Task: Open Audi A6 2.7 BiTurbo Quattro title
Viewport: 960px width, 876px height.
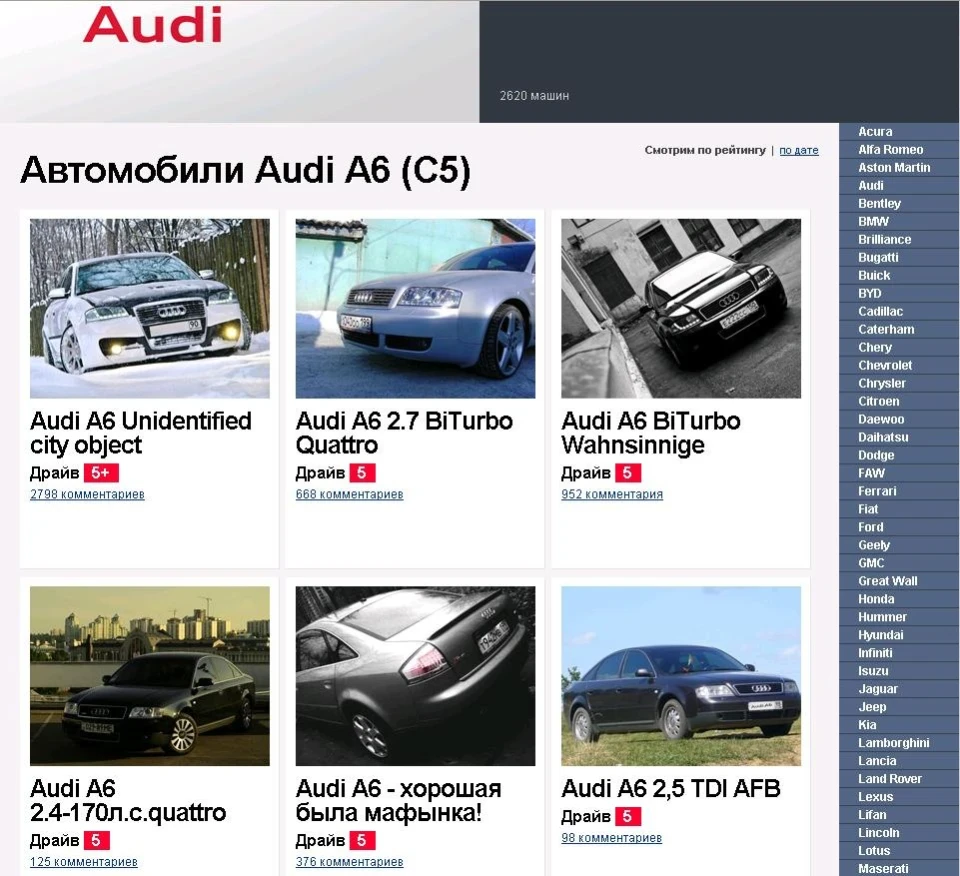Action: coord(404,433)
